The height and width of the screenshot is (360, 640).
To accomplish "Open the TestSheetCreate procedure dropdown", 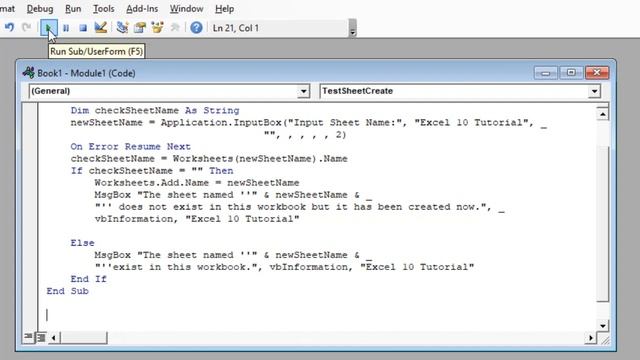I will (594, 91).
